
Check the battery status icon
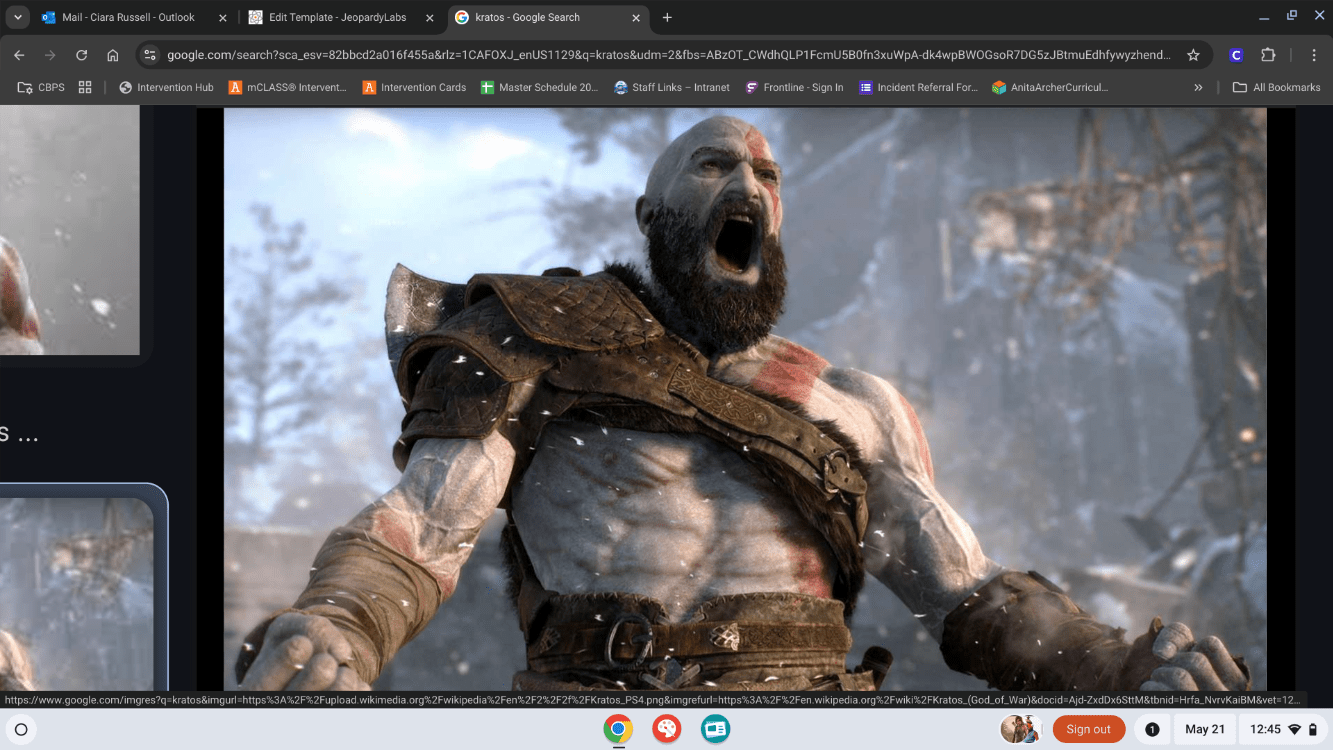[x=1313, y=729]
